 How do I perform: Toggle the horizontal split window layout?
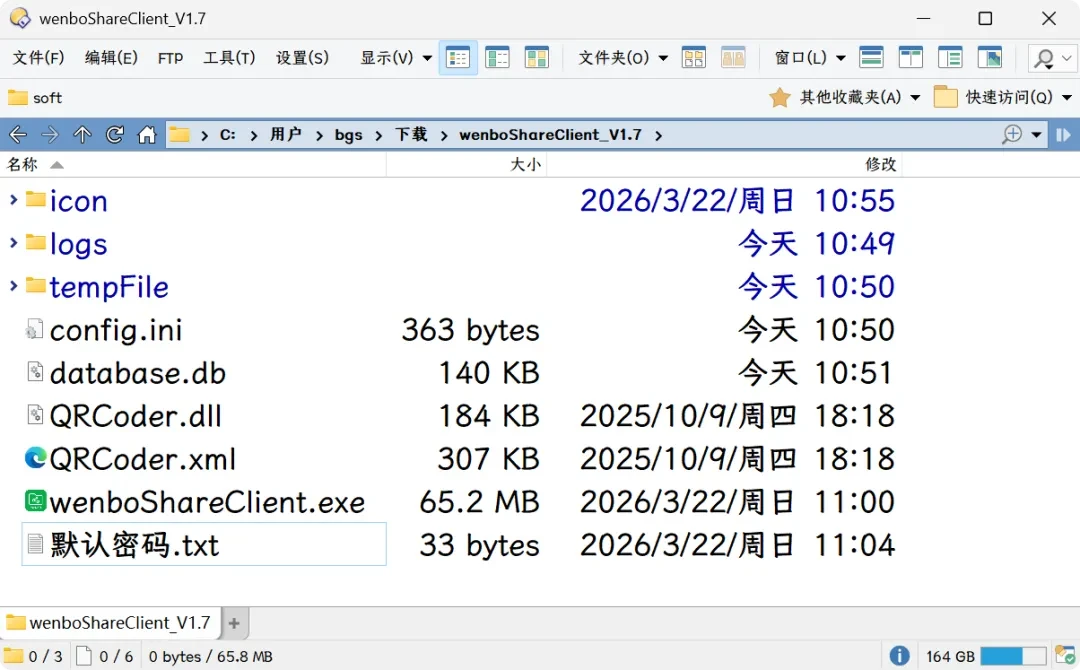point(871,58)
